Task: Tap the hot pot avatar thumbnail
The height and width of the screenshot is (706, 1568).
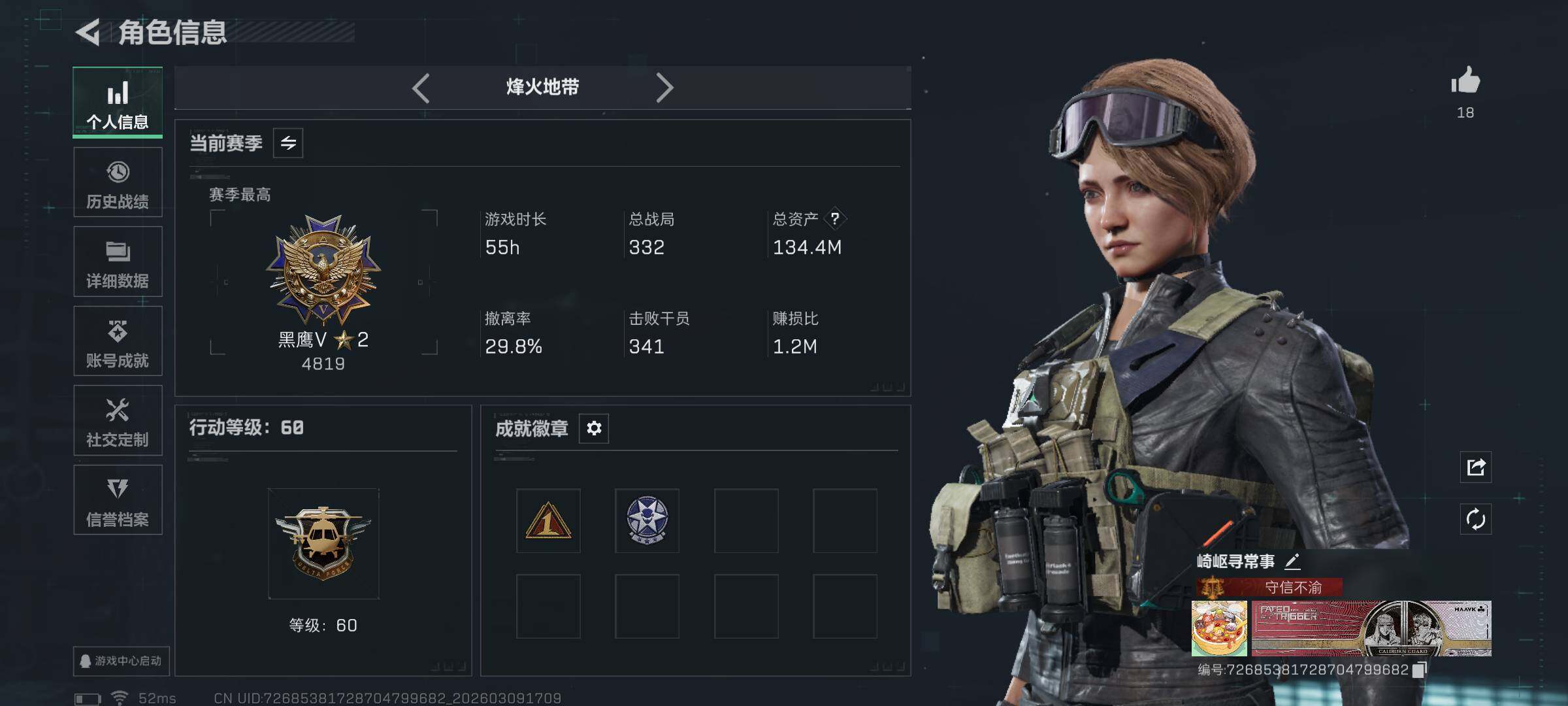Action: [x=1219, y=628]
